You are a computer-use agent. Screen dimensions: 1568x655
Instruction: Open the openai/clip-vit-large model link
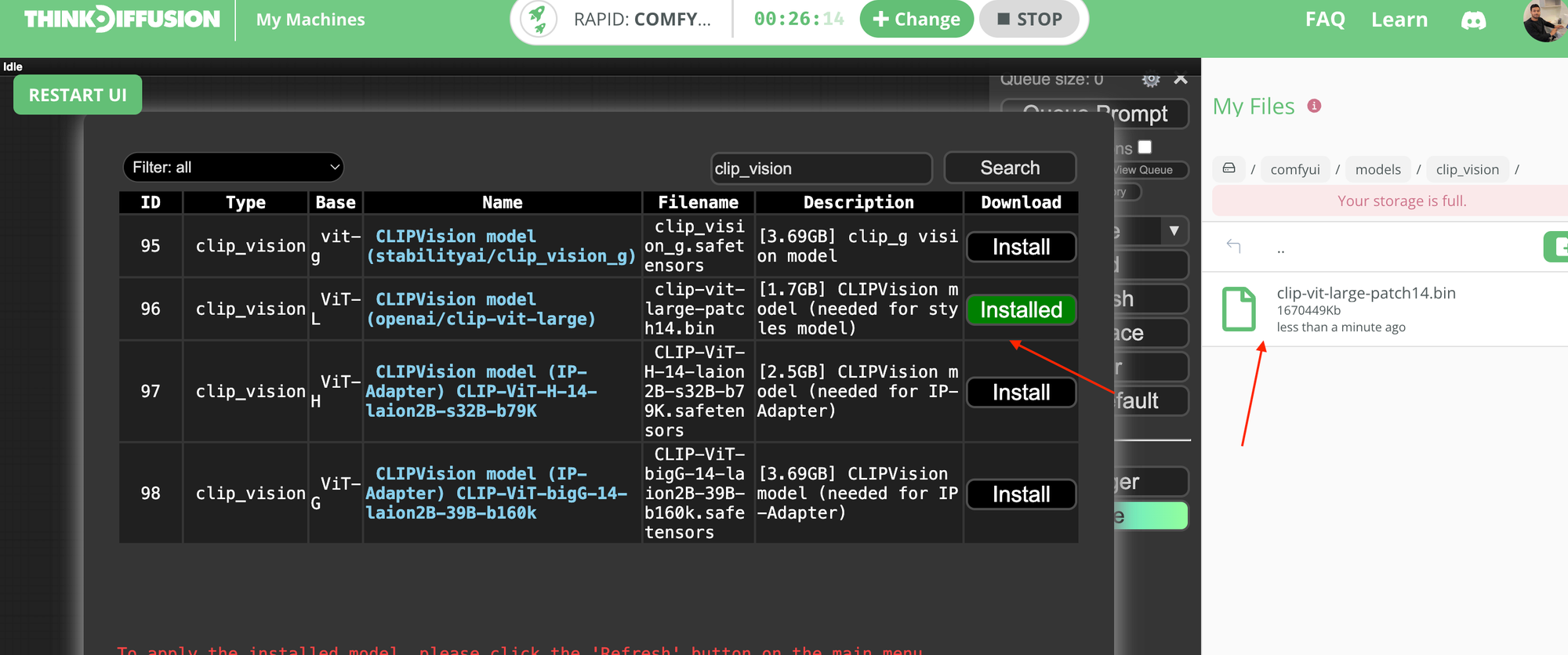tap(481, 309)
